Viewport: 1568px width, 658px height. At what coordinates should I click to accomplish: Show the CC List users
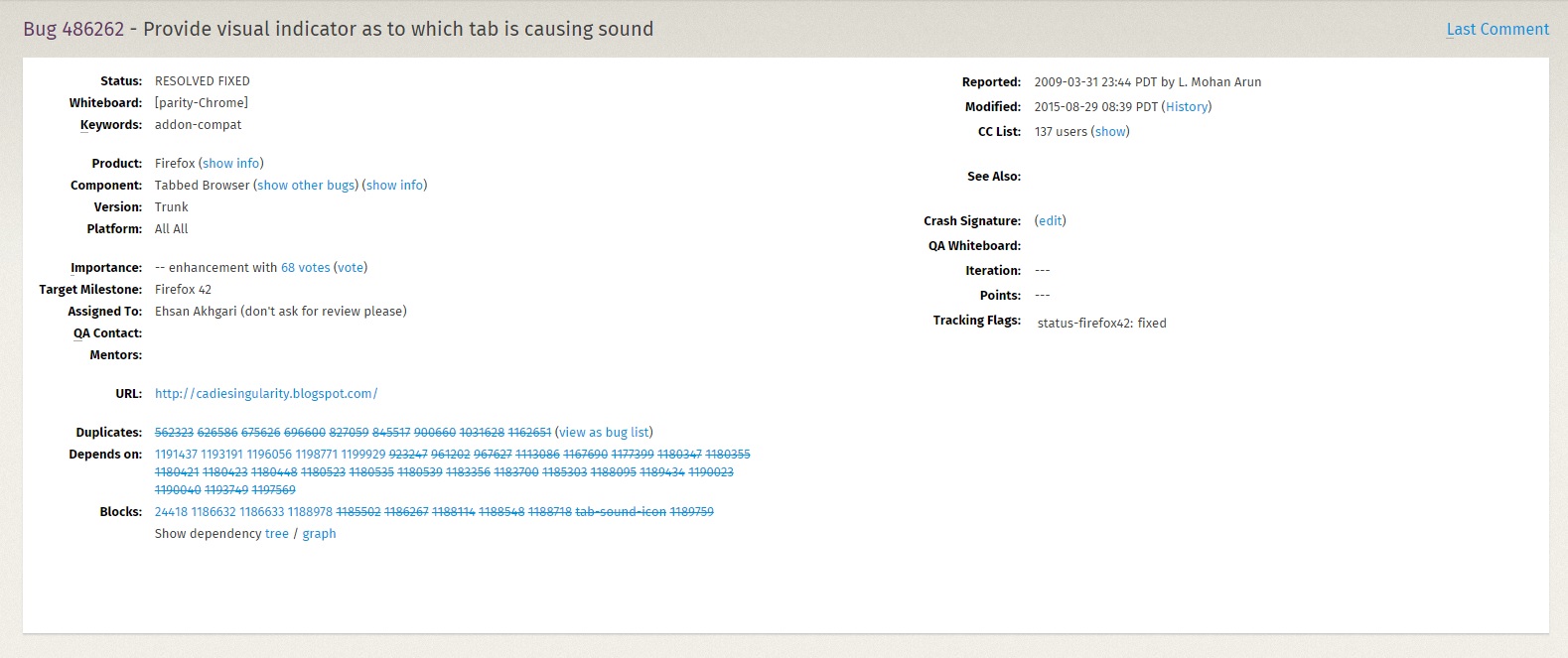(x=1110, y=132)
